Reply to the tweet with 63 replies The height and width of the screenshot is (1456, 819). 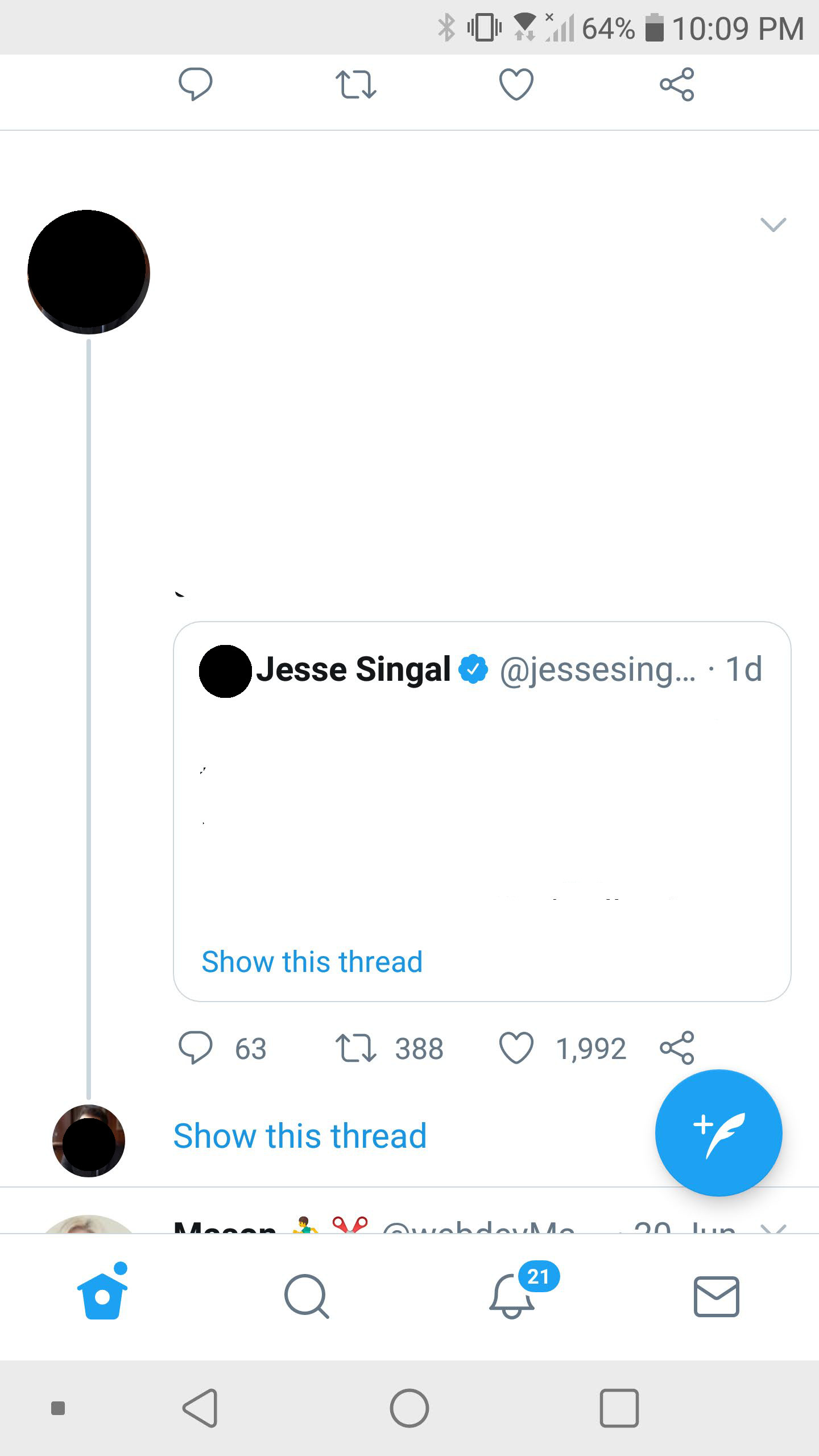point(195,1048)
